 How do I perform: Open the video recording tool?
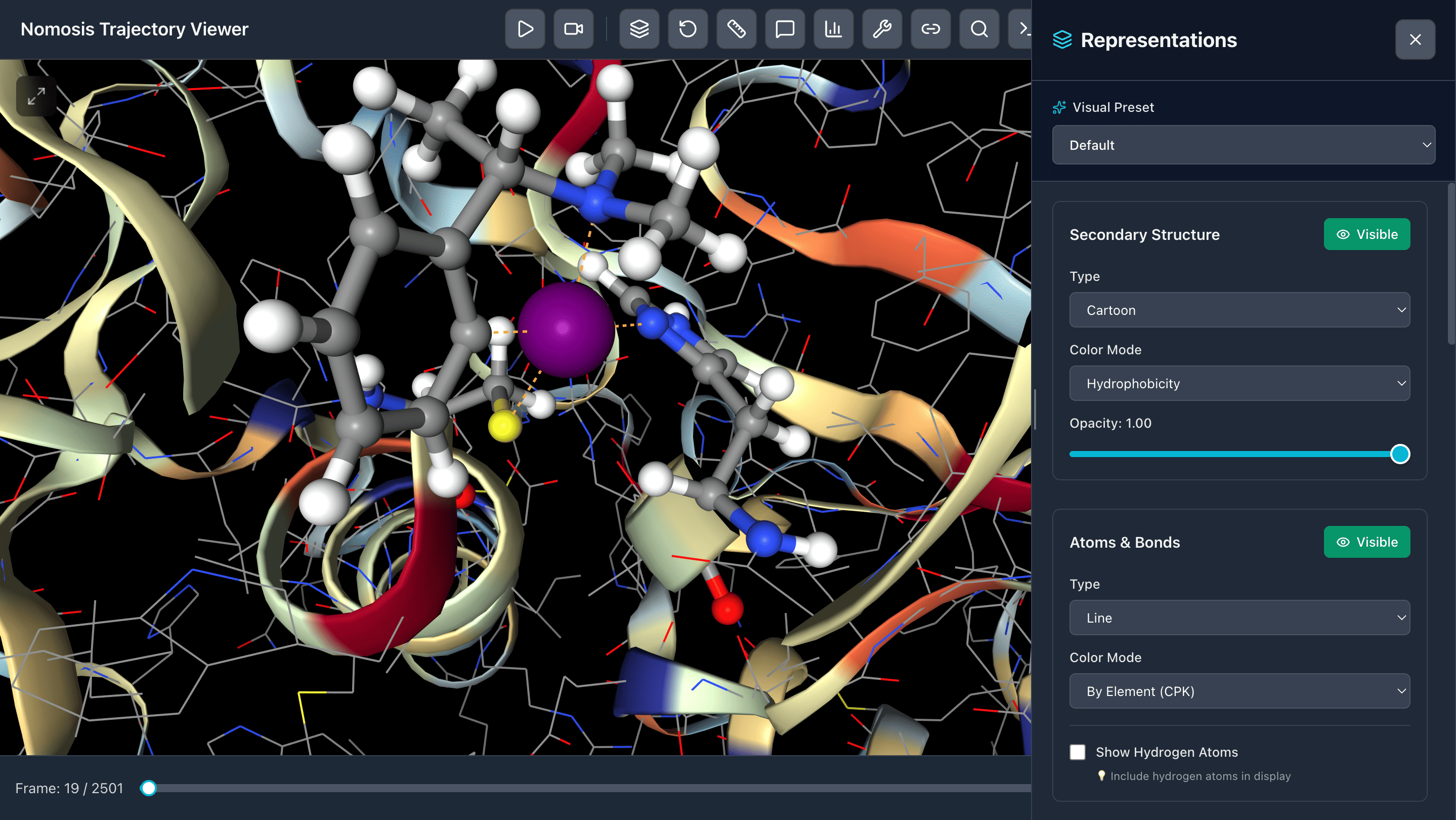(573, 29)
